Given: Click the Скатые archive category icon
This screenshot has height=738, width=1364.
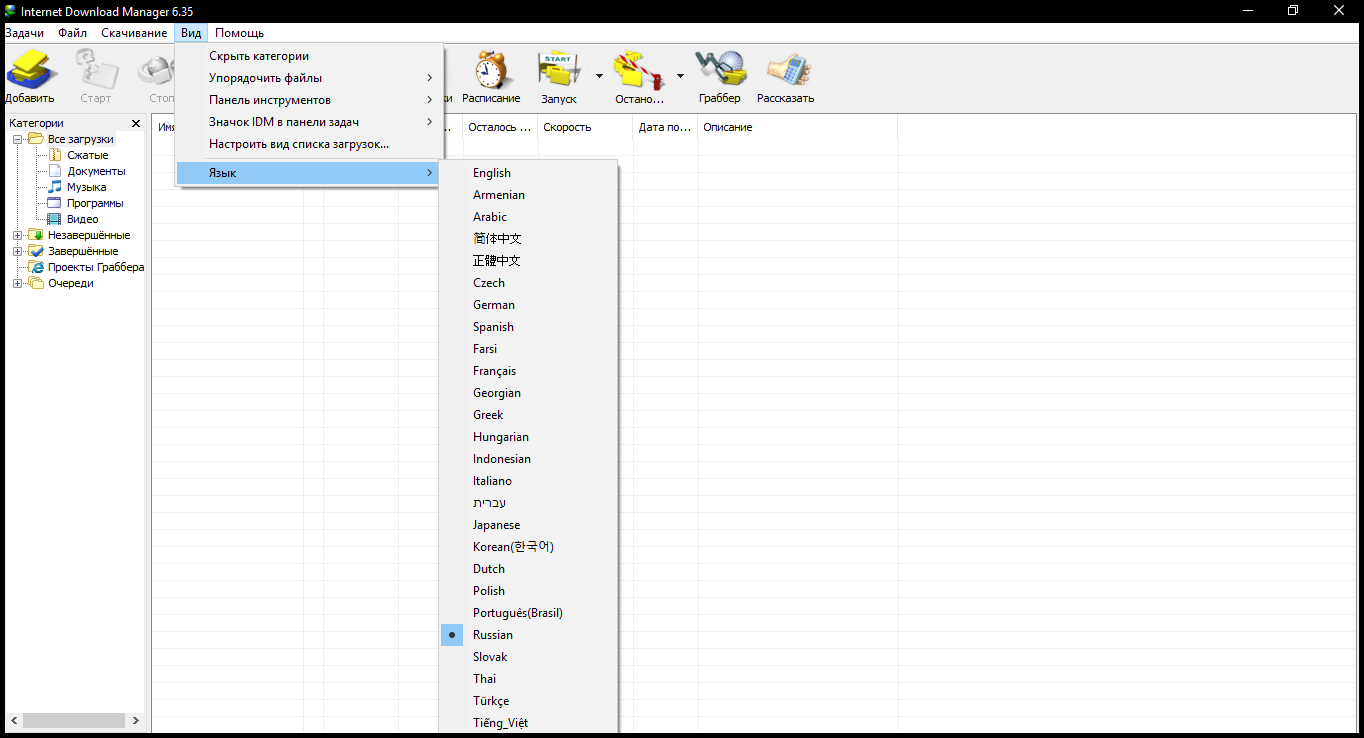Looking at the screenshot, I should pyautogui.click(x=56, y=155).
